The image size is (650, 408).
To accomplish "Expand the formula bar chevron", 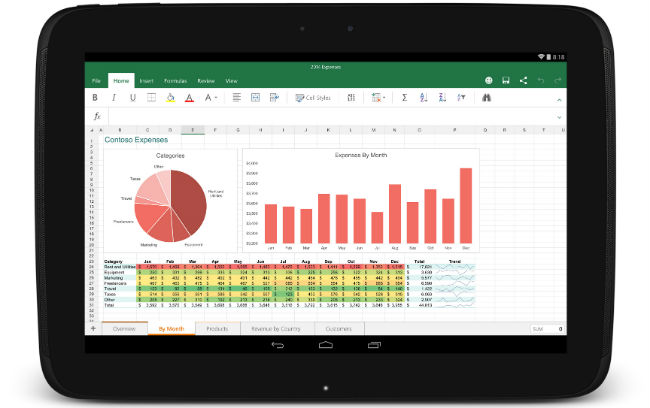I will (556, 116).
